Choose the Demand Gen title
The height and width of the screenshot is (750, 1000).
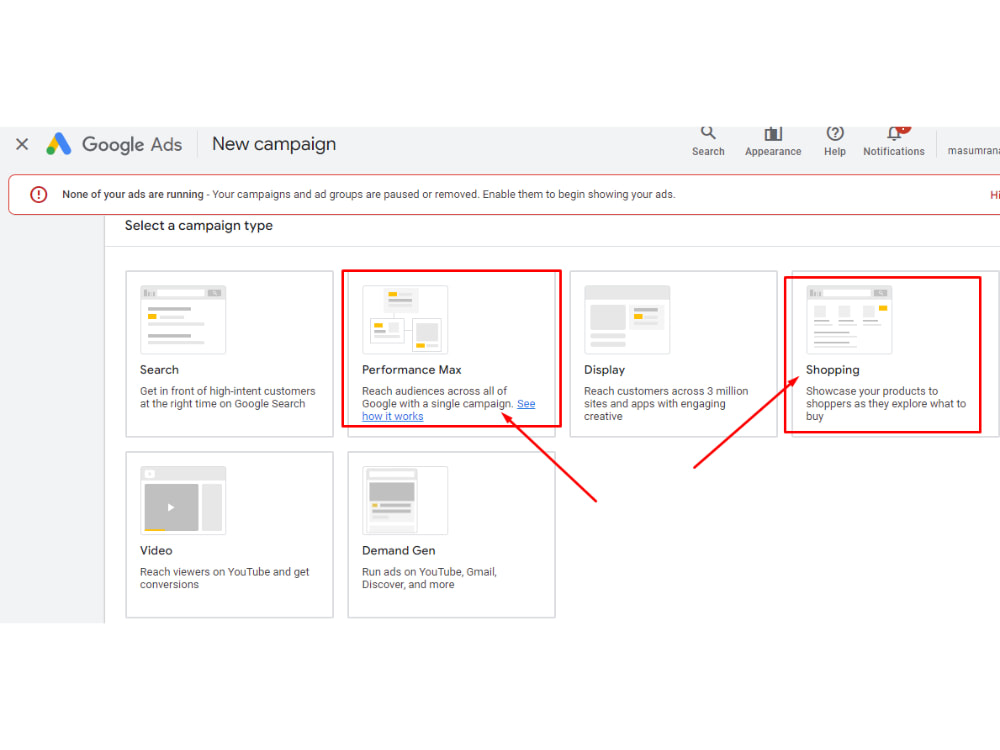pyautogui.click(x=399, y=550)
